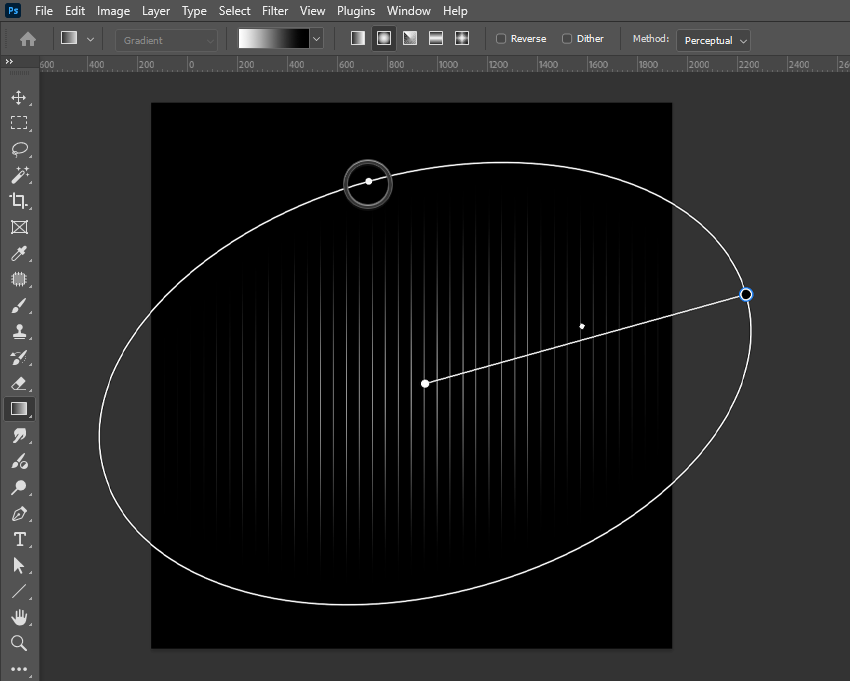Open the Filter menu
The height and width of the screenshot is (681, 850).
[275, 11]
